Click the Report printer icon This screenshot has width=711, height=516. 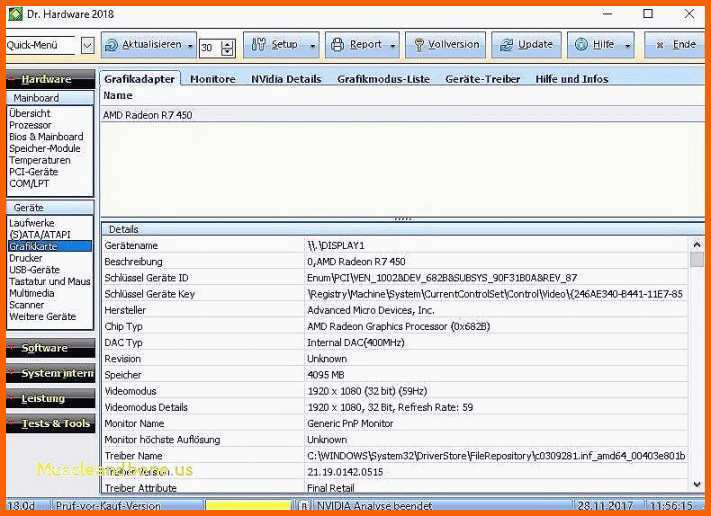point(337,44)
